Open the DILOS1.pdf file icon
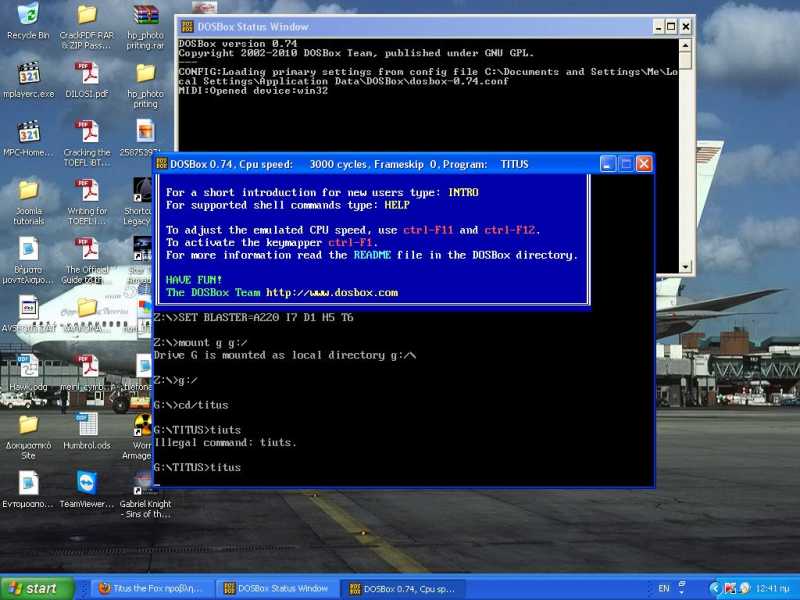 [x=87, y=74]
